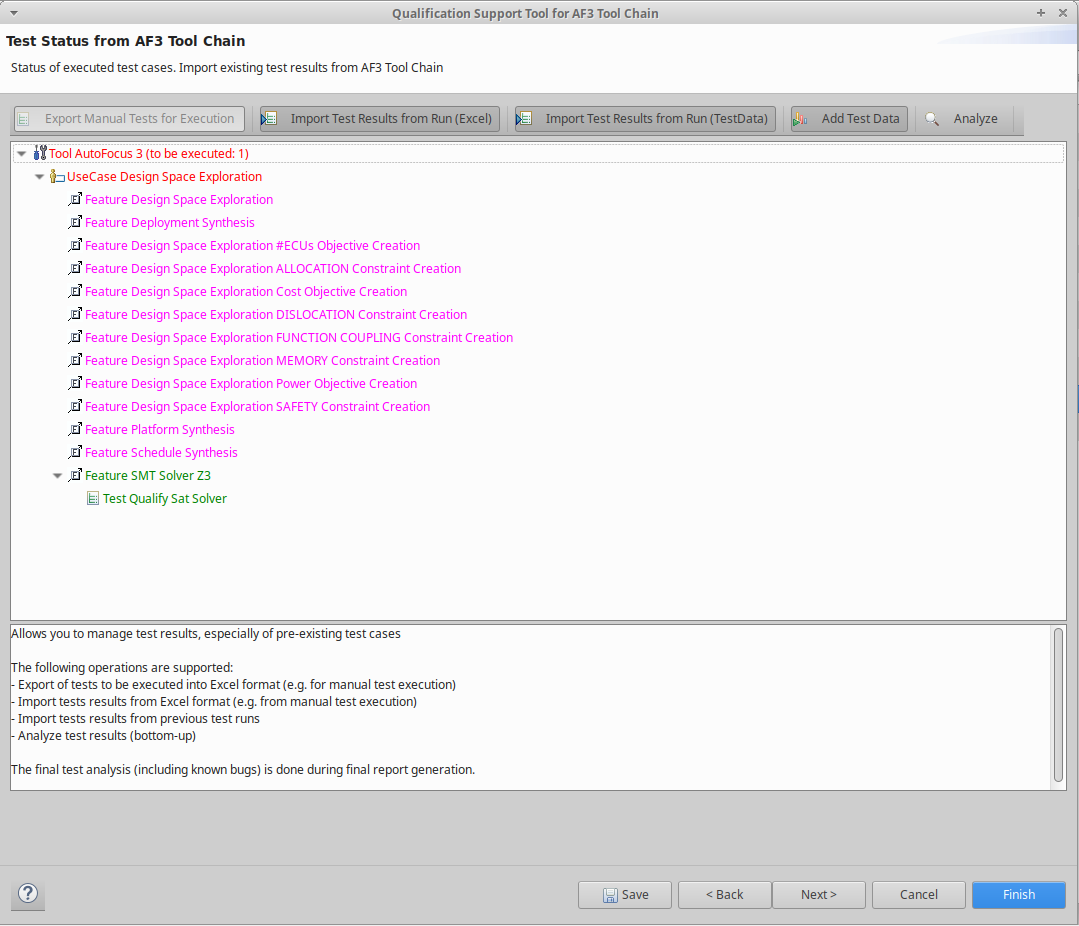Click the floppy disk icon on Save

point(610,895)
